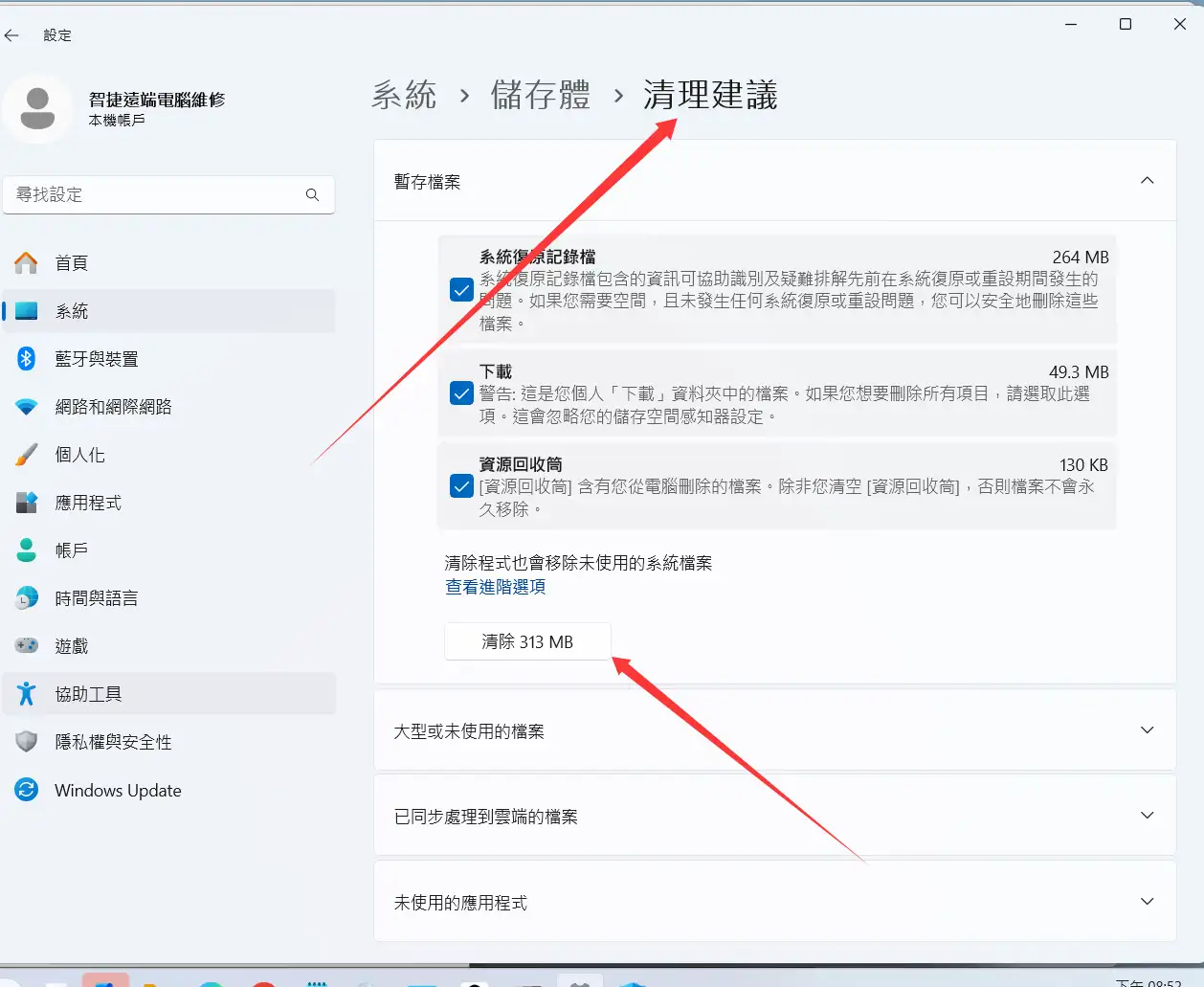Maximize the Settings window

pyautogui.click(x=1126, y=24)
